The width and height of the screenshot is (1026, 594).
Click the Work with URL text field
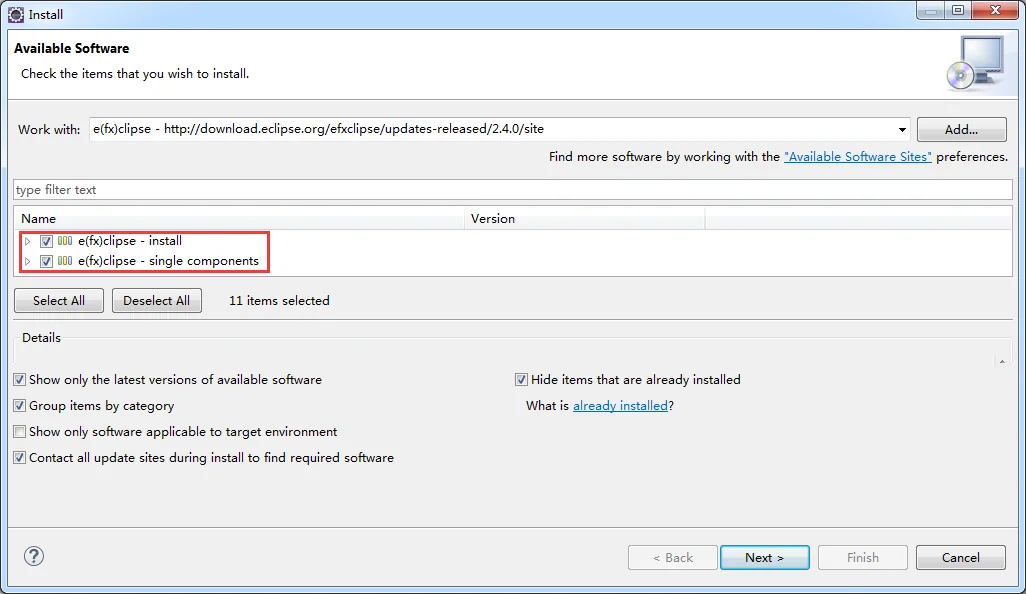coord(492,130)
